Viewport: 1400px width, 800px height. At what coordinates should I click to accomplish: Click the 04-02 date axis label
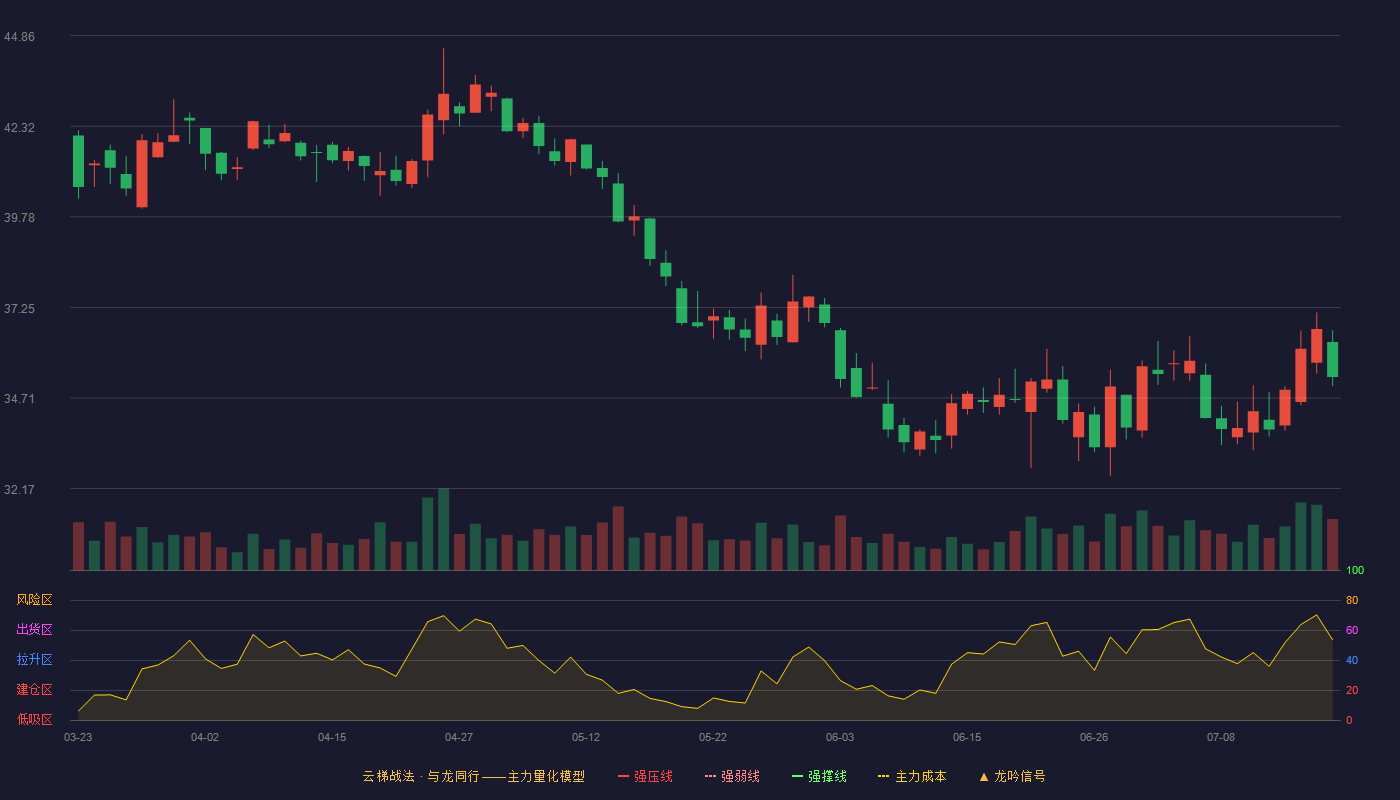click(205, 737)
